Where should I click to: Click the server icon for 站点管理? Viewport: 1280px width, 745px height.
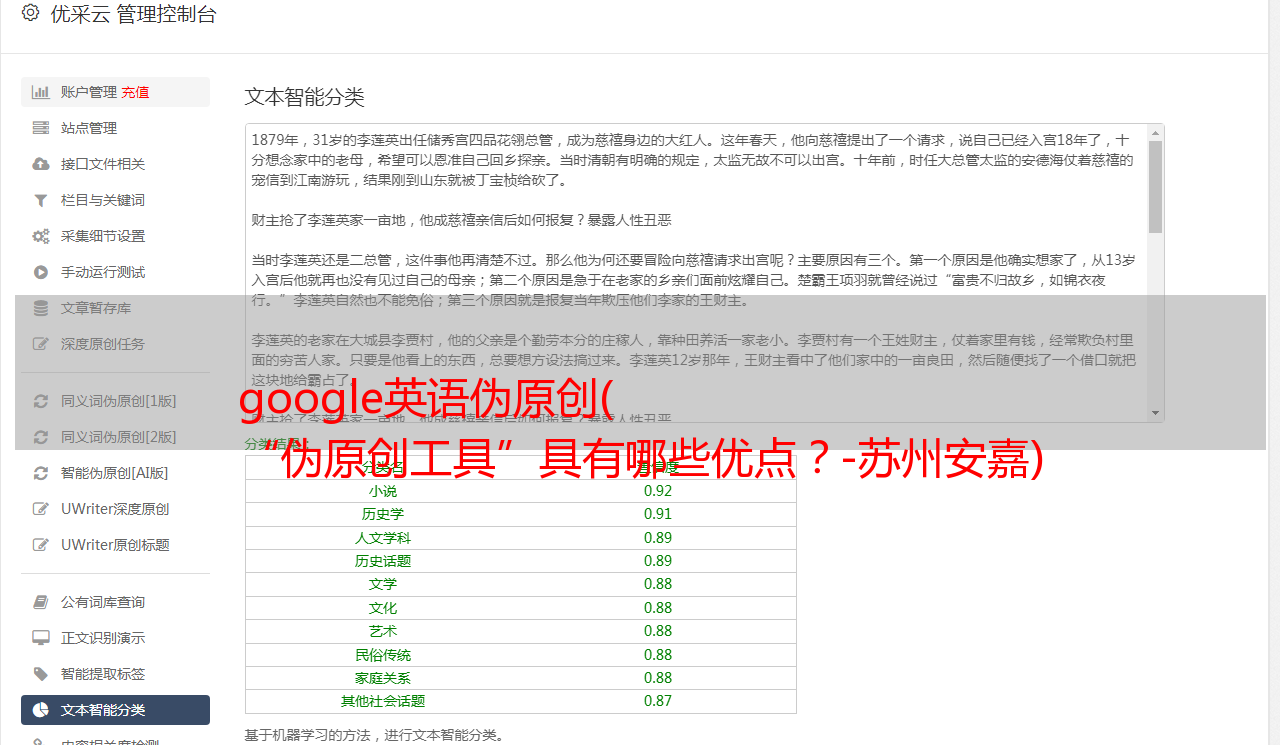pos(41,128)
